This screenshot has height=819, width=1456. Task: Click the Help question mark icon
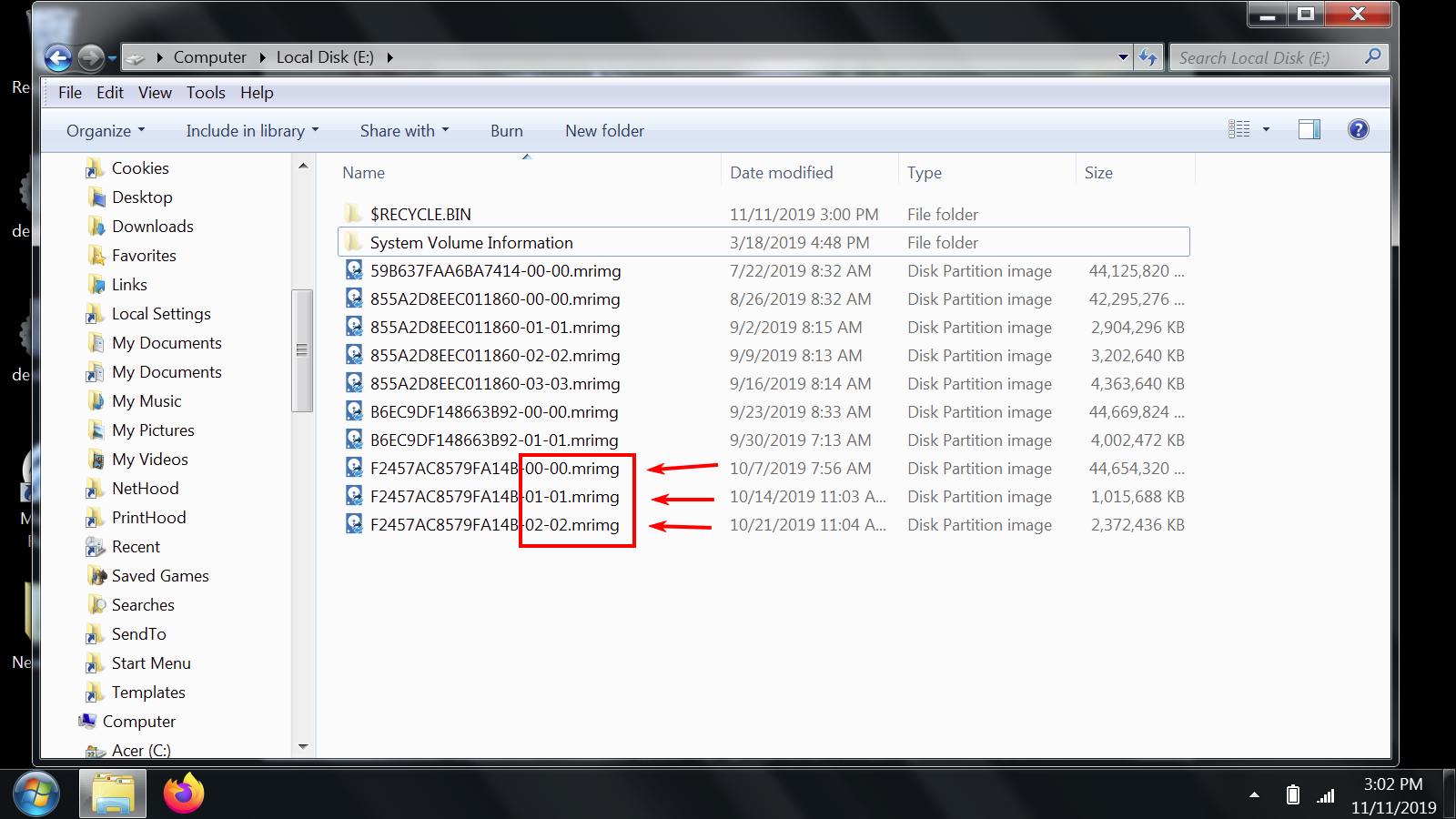(x=1358, y=130)
